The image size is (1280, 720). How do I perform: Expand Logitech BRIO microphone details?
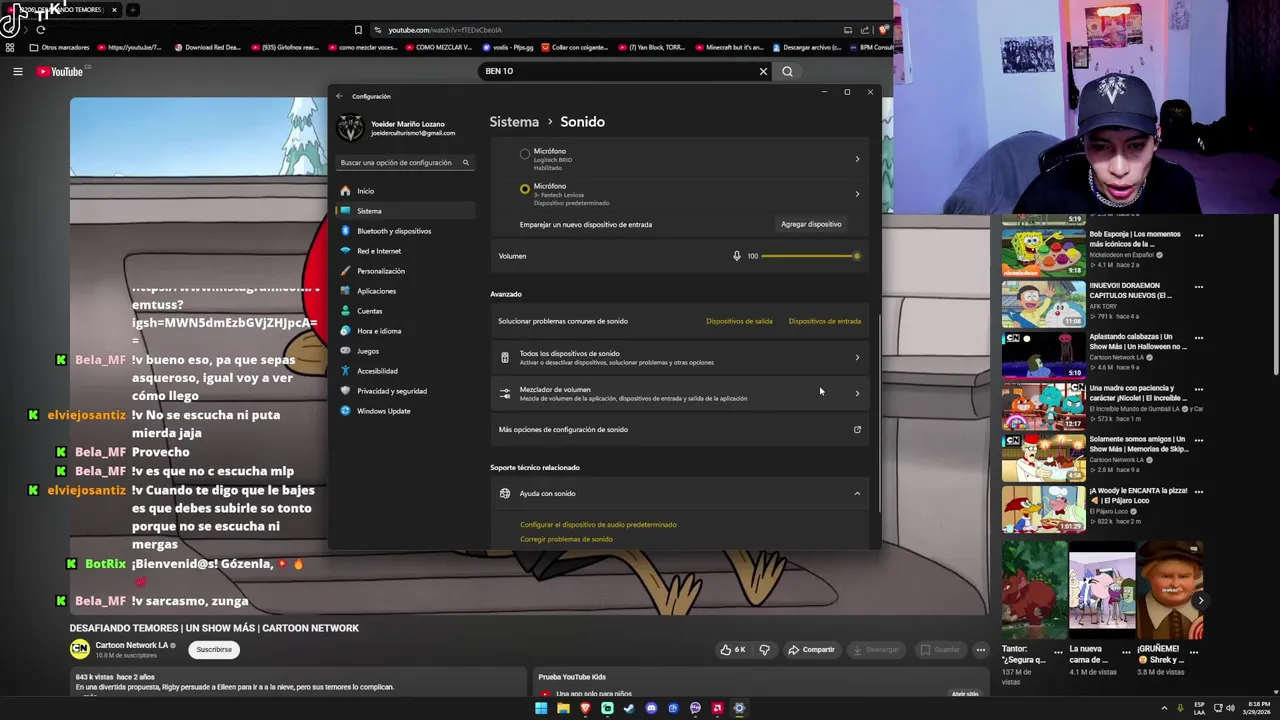pos(857,159)
